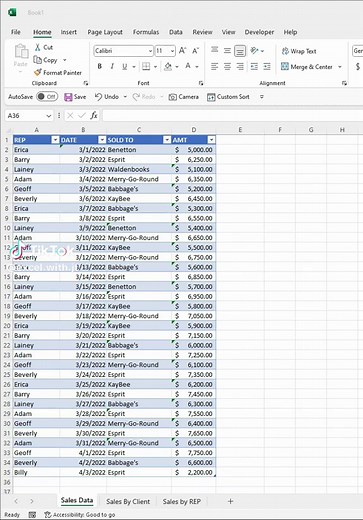Image resolution: width=363 pixels, height=520 pixels.
Task: Select cell containing Waldenbooks
Action: coord(139,169)
